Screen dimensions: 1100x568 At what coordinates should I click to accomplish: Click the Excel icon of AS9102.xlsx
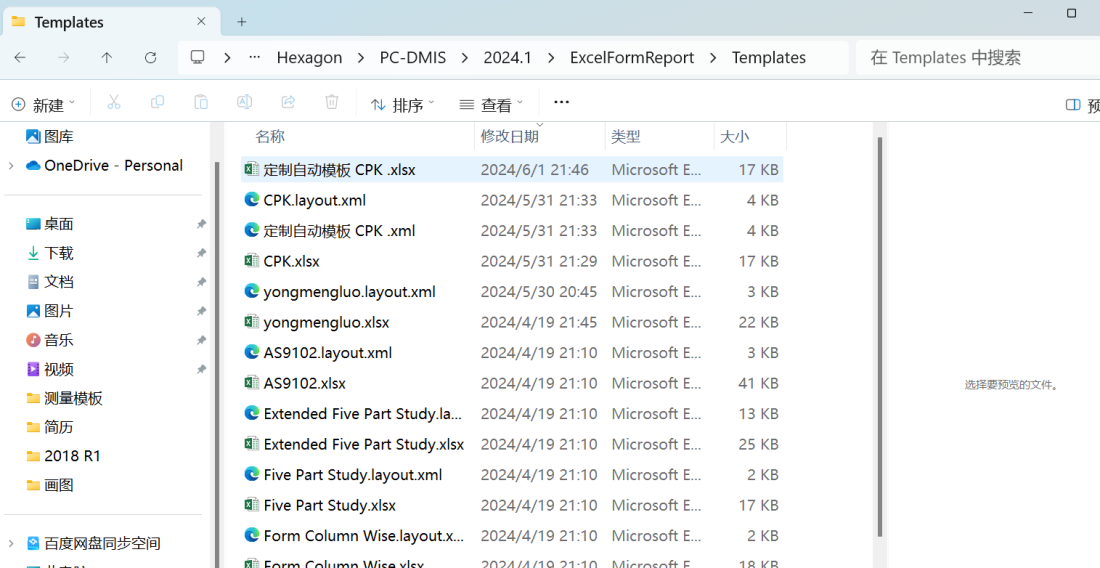251,383
